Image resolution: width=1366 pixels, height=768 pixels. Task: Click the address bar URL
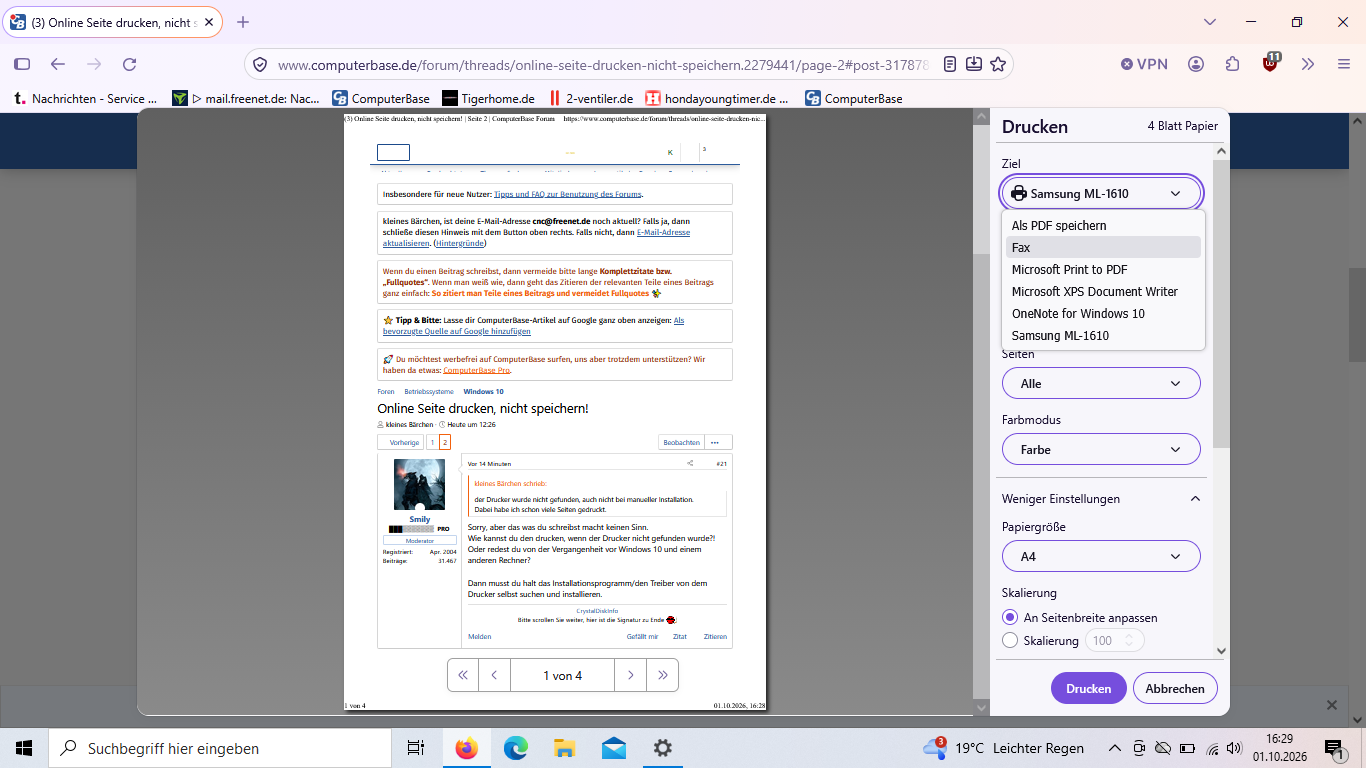pos(604,64)
